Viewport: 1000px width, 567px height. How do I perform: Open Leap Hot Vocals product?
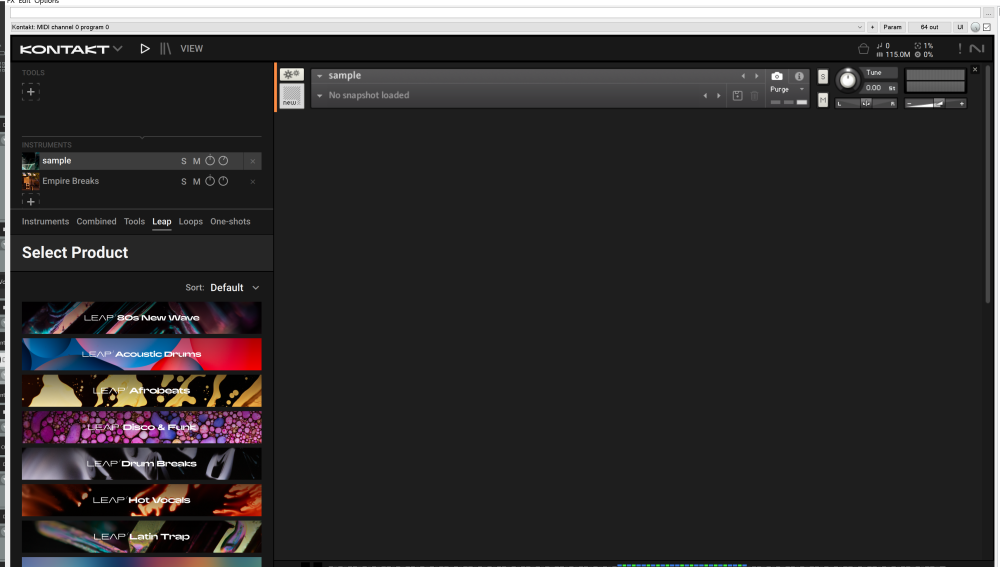pos(142,500)
